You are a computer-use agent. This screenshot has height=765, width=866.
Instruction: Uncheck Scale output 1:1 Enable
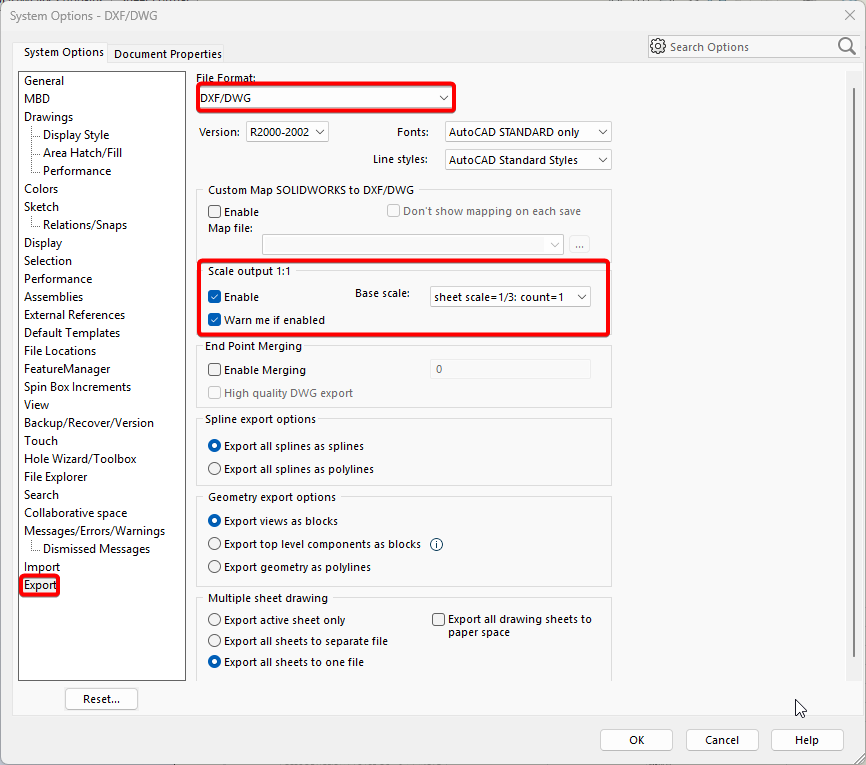coord(214,297)
